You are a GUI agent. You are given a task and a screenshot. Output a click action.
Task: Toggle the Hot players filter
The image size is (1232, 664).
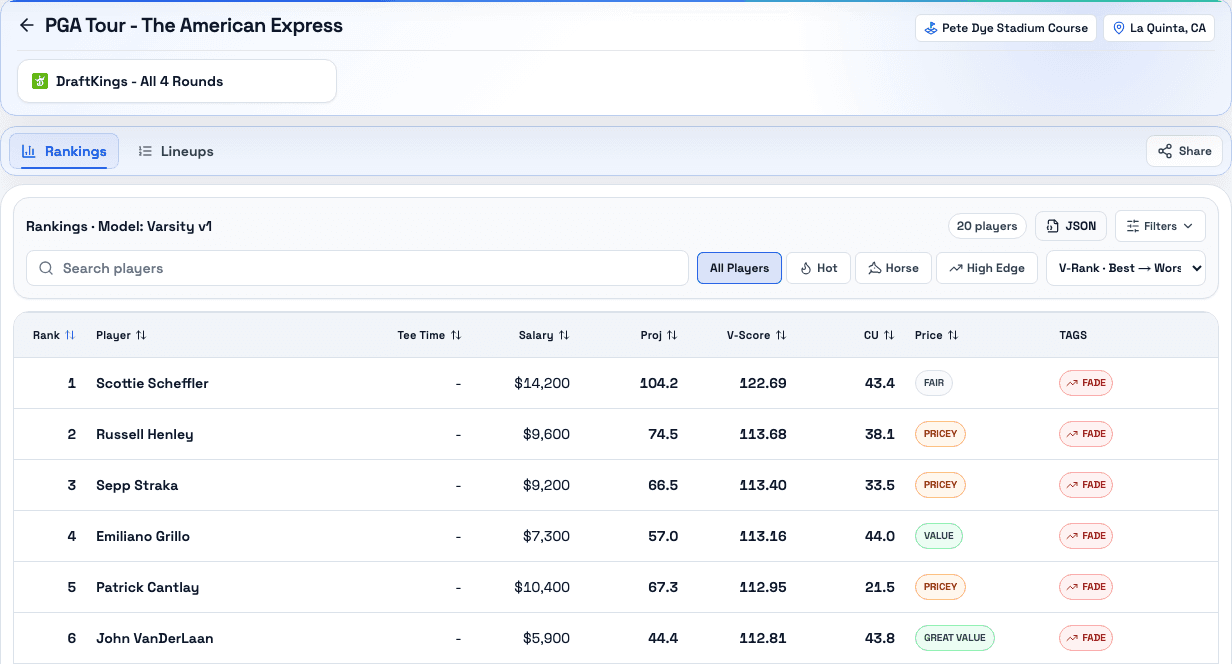[x=819, y=268]
